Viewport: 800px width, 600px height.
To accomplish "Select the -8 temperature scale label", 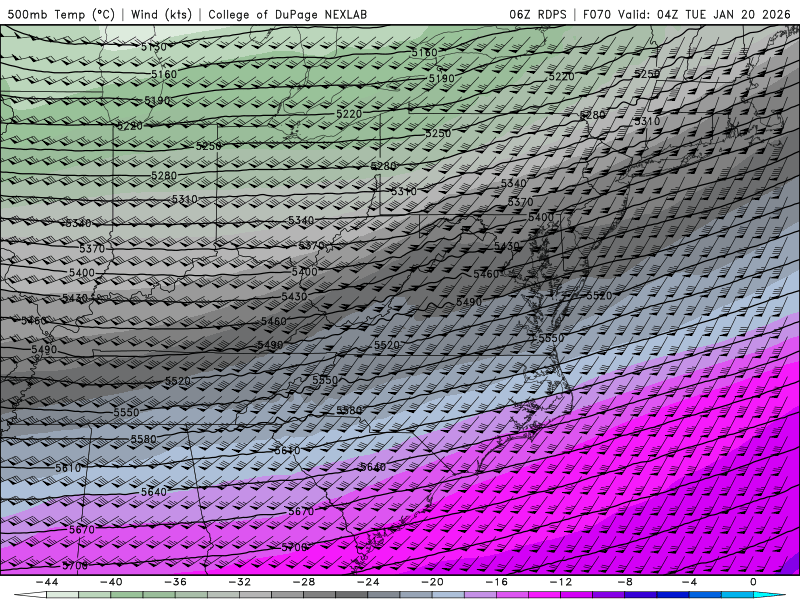I will click(625, 582).
